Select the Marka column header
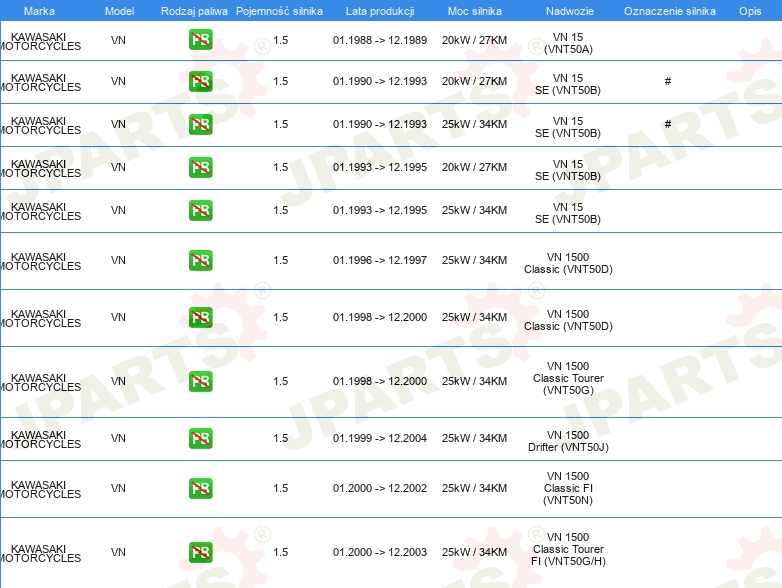782x588 pixels. click(x=39, y=11)
